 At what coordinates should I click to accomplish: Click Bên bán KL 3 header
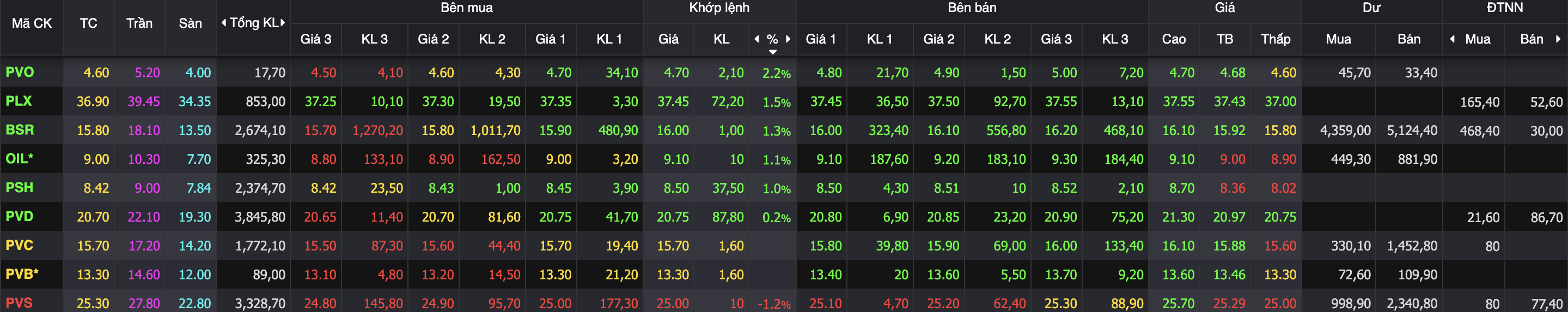[x=1115, y=40]
